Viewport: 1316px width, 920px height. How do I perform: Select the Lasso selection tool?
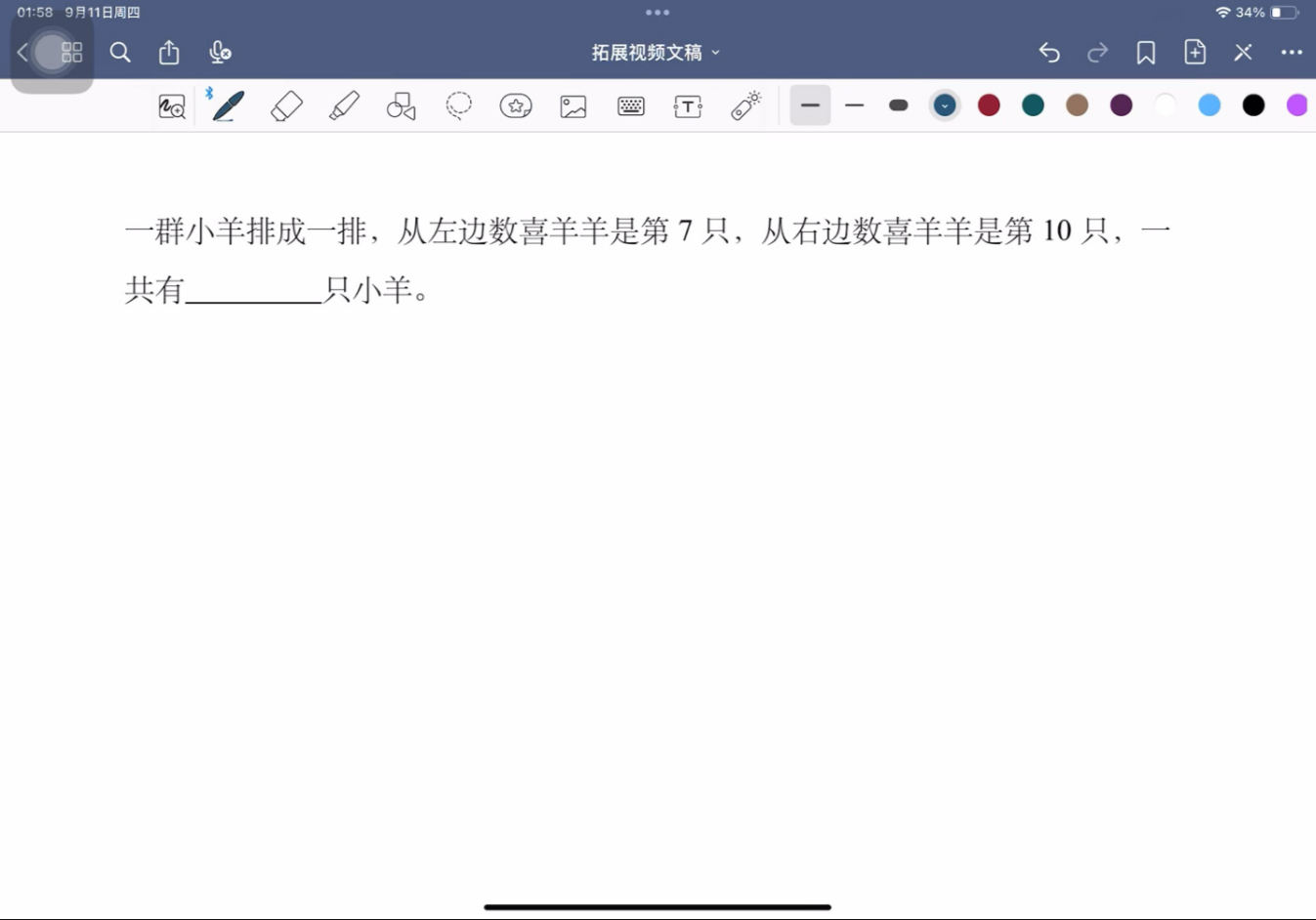[x=458, y=105]
